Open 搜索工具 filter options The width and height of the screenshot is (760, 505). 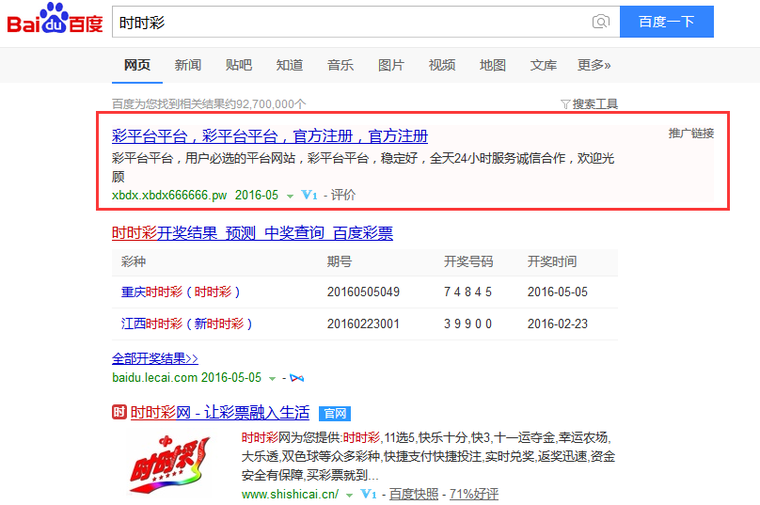[595, 104]
